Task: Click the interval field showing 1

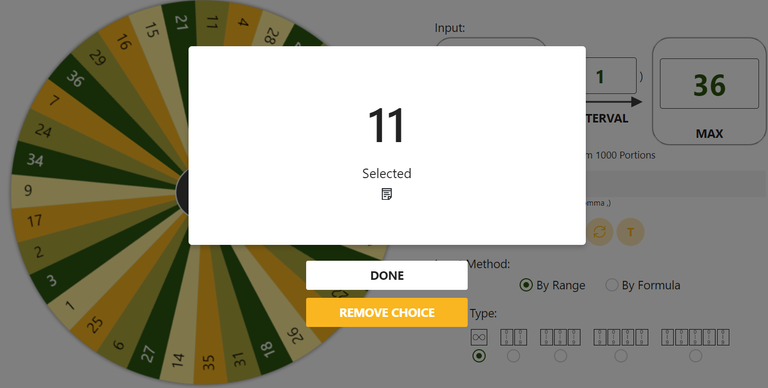Action: click(611, 75)
